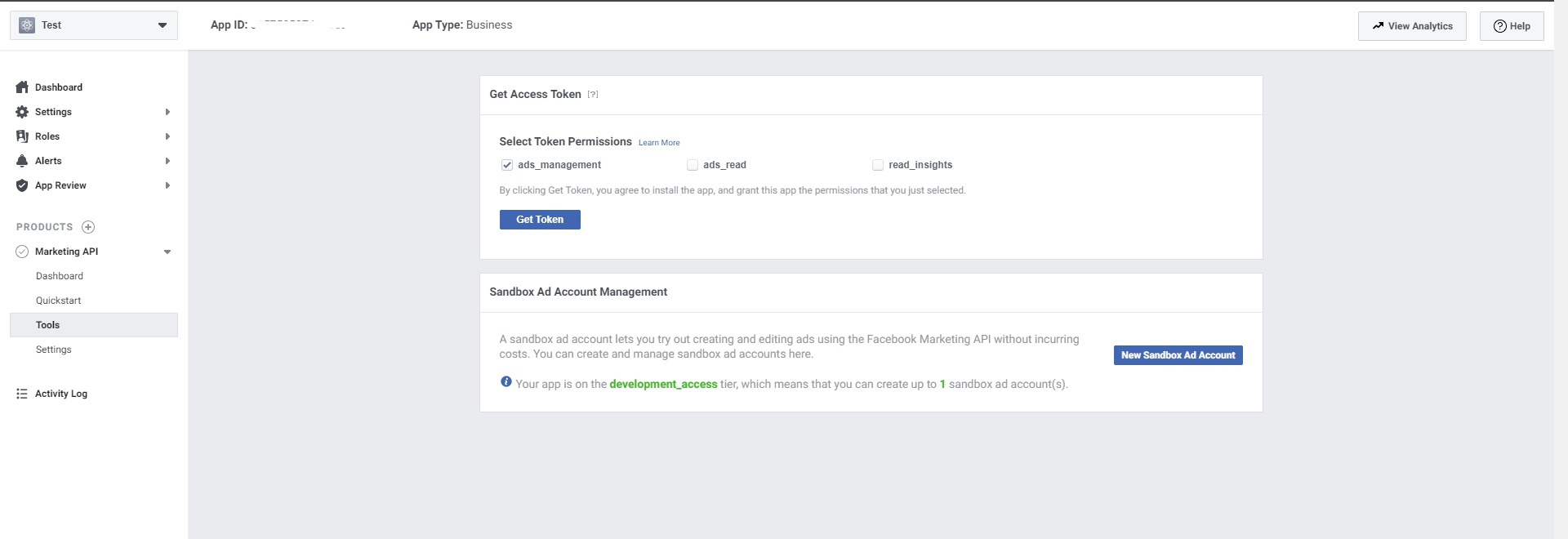Create a New Sandbox Ad Account
The image size is (1568, 539).
(x=1178, y=355)
